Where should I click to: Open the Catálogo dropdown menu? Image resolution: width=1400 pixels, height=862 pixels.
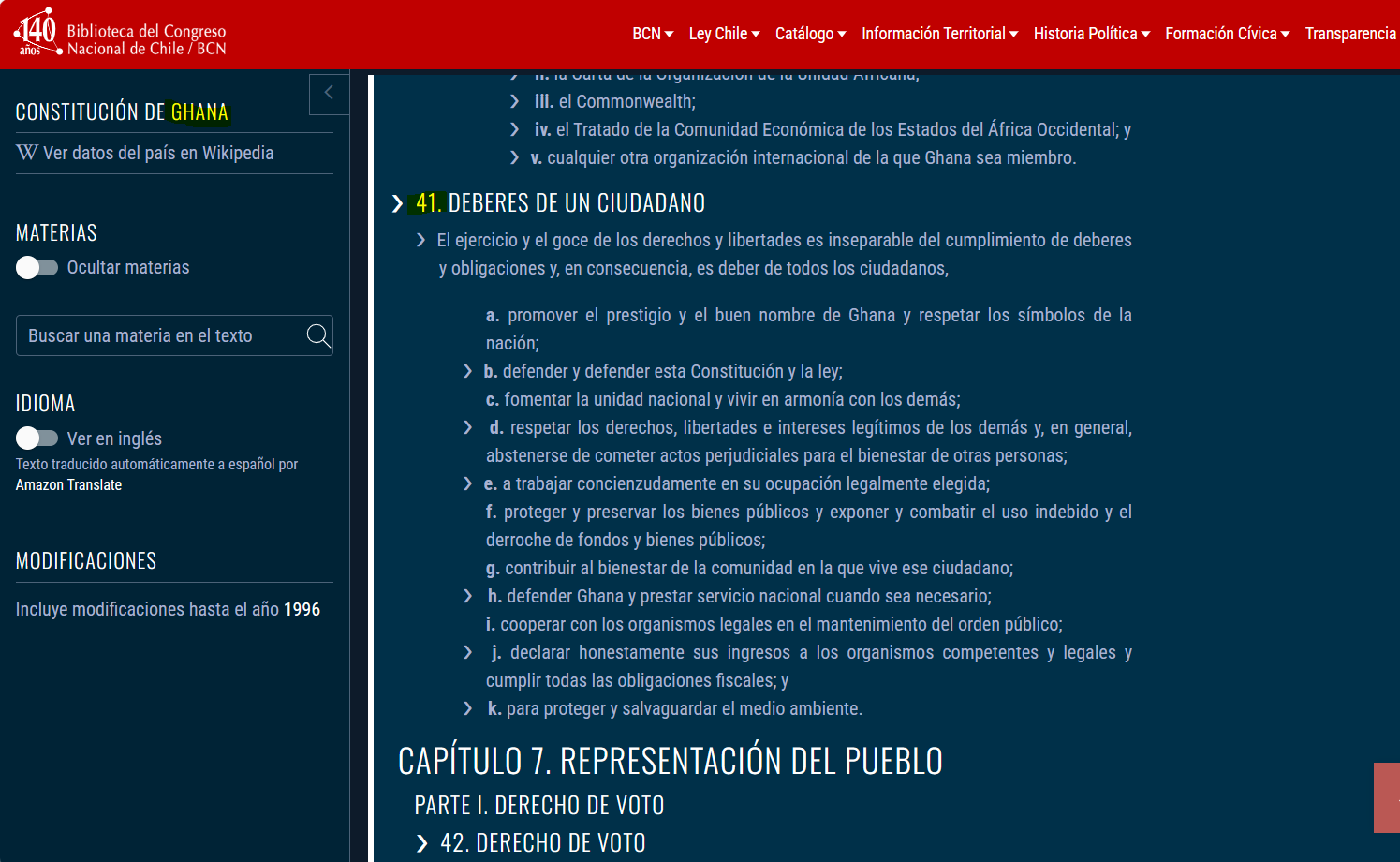[x=810, y=34]
